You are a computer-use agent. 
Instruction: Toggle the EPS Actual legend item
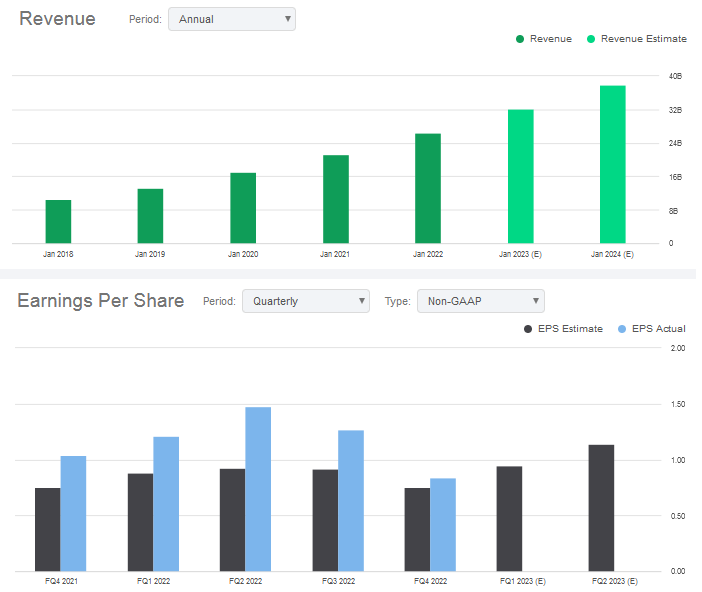click(651, 329)
